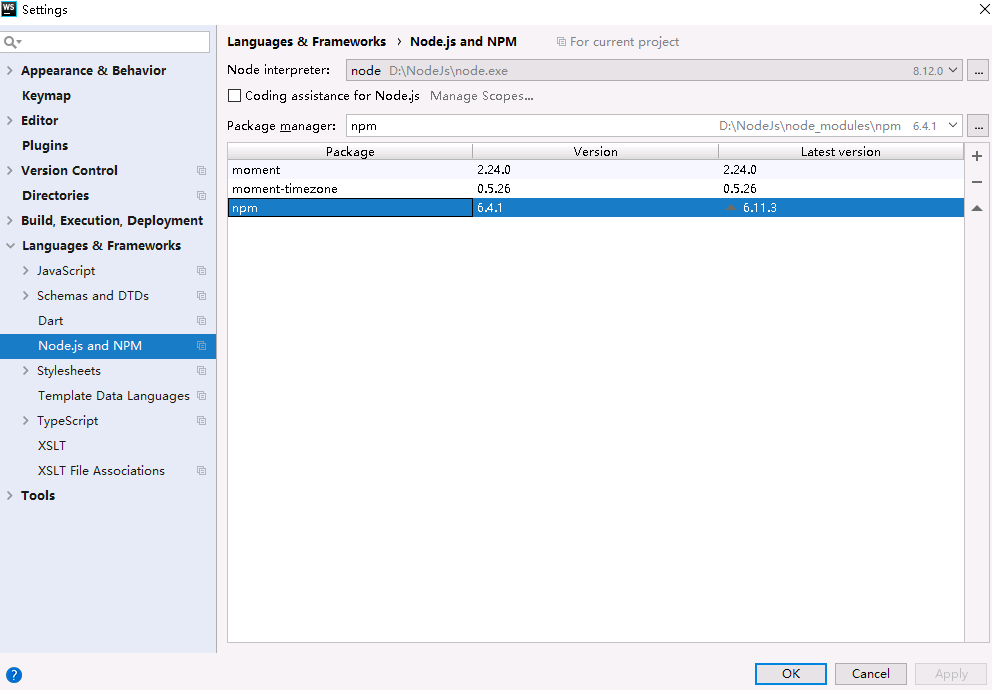Expand the JavaScript subsection
Screen dimensions: 992x690
25,271
